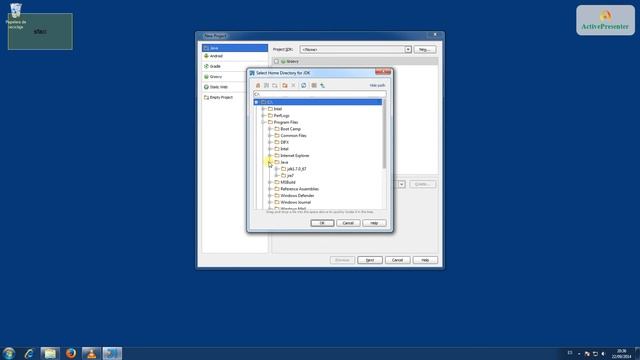This screenshot has width=640, height=360.
Task: Click the Recycle Bin desktop icon
Action: click(16, 16)
